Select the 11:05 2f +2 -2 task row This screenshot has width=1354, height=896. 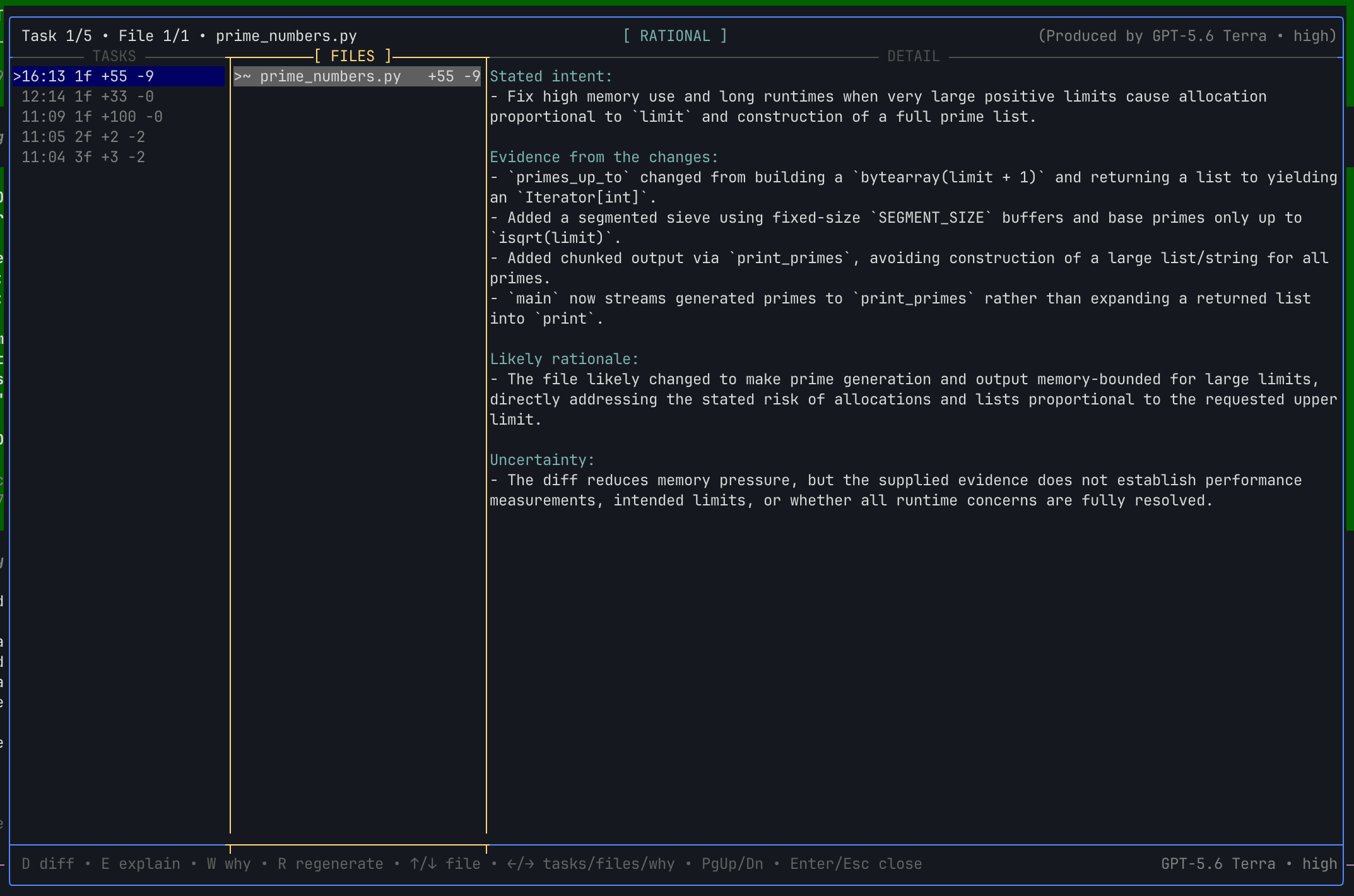pos(118,137)
